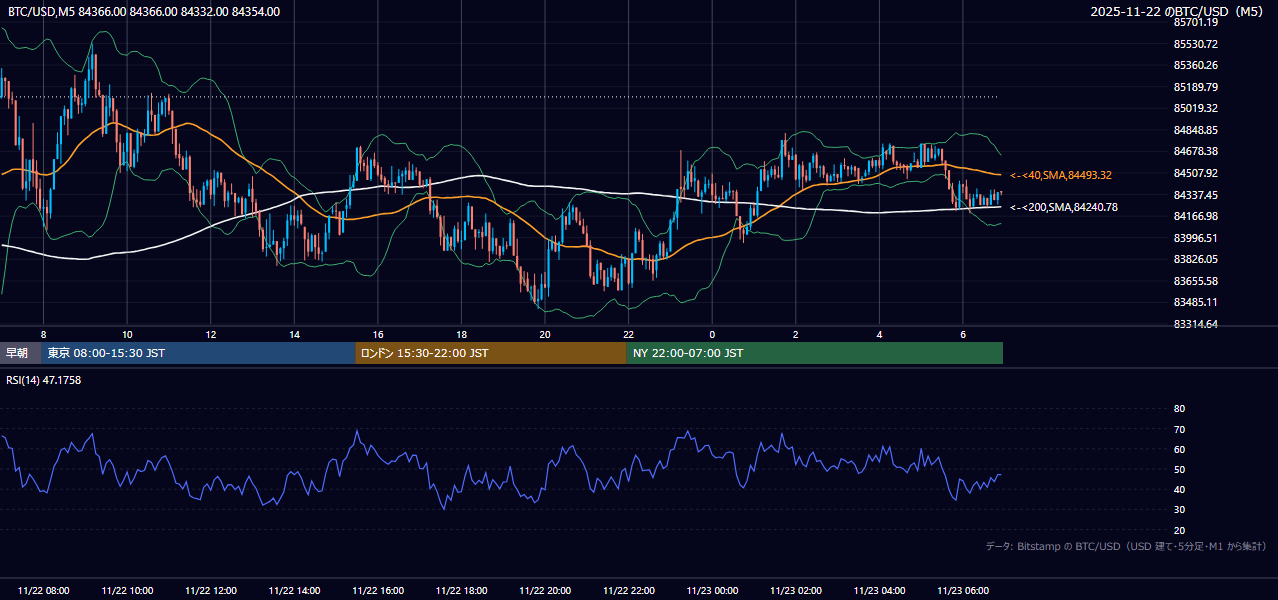1278x600 pixels.
Task: Click price axis label 85189.79
Action: point(1195,87)
